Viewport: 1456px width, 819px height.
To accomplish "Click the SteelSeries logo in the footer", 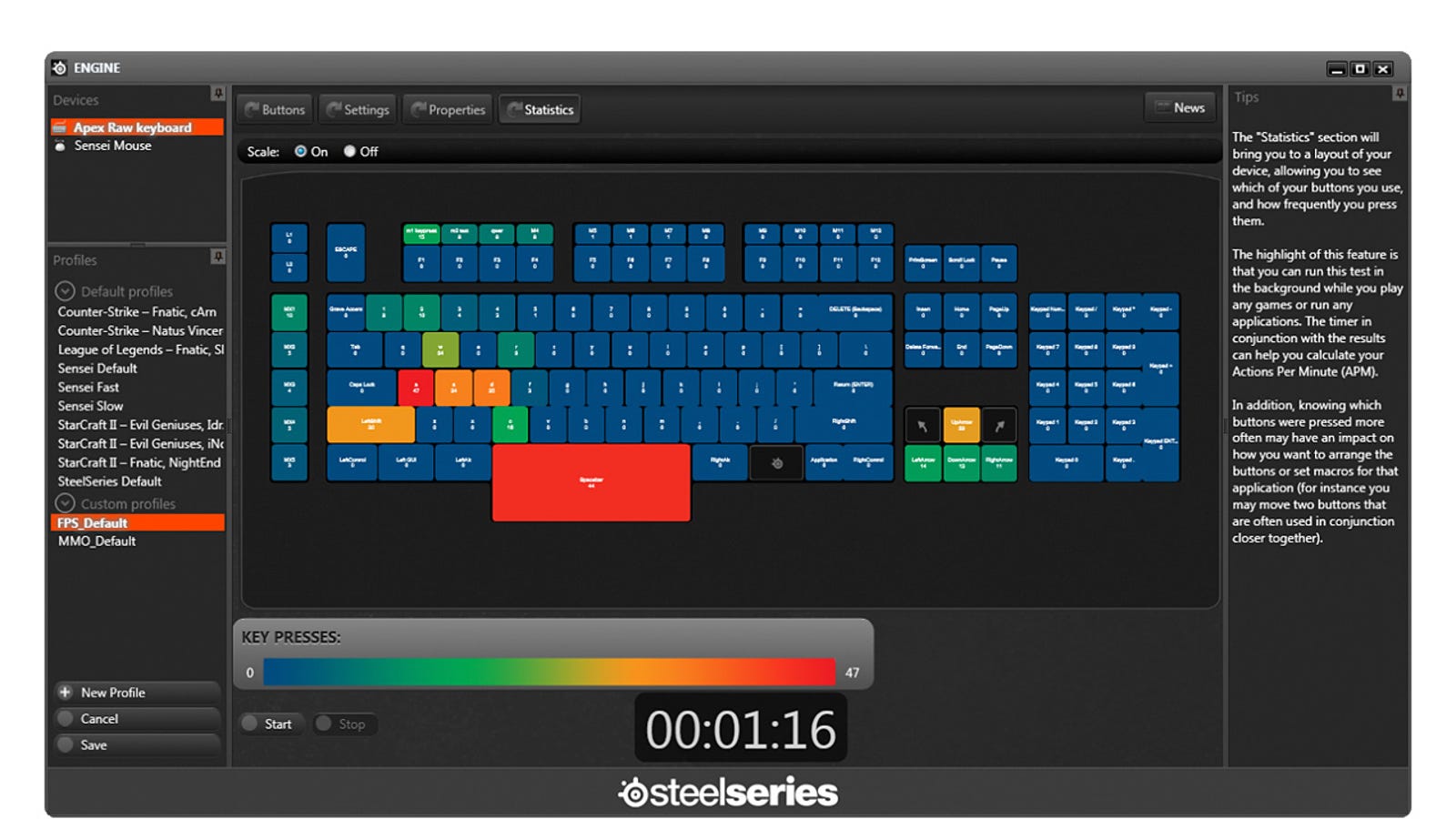I will pos(728,793).
